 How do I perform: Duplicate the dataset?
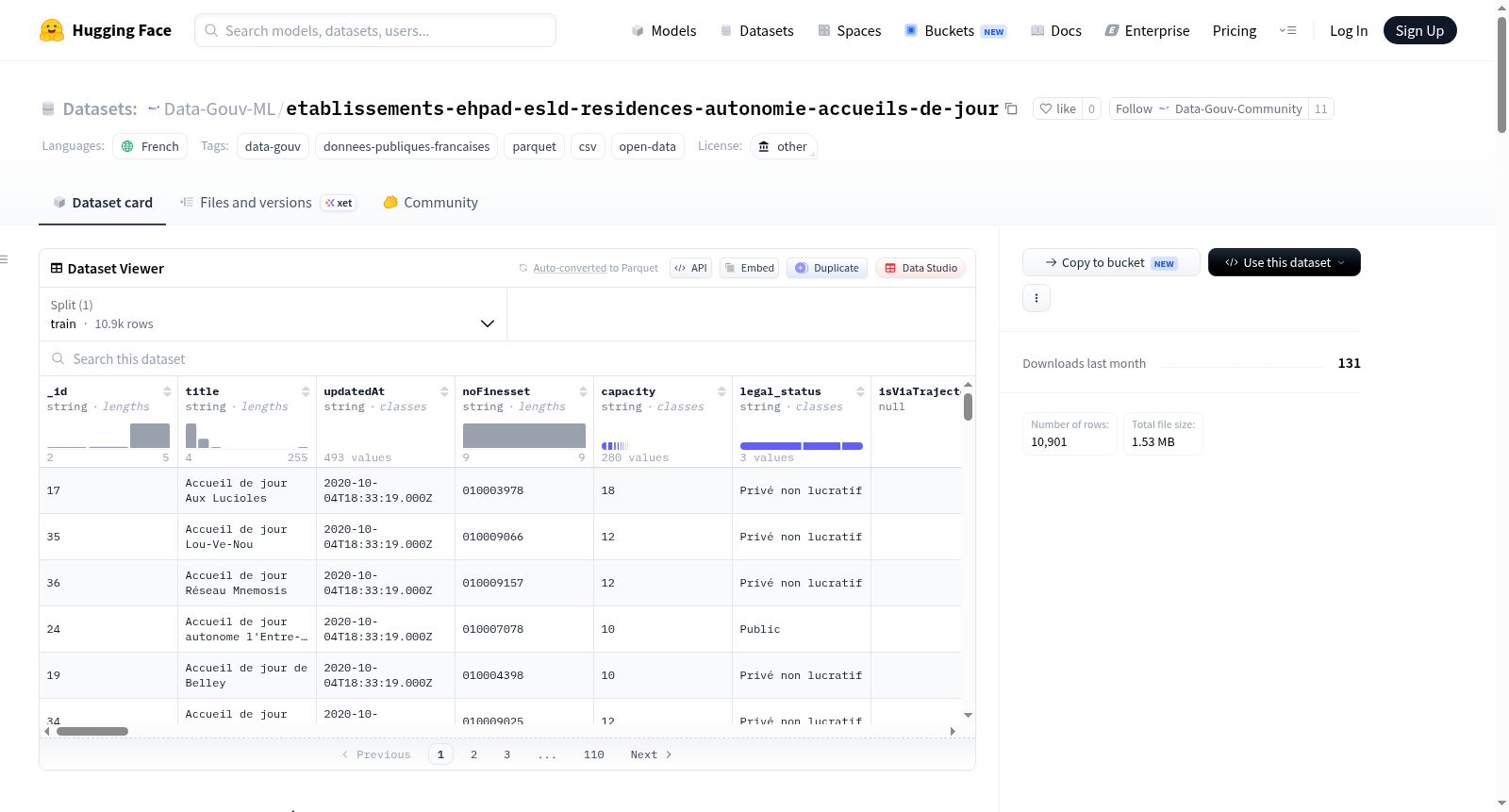click(827, 268)
